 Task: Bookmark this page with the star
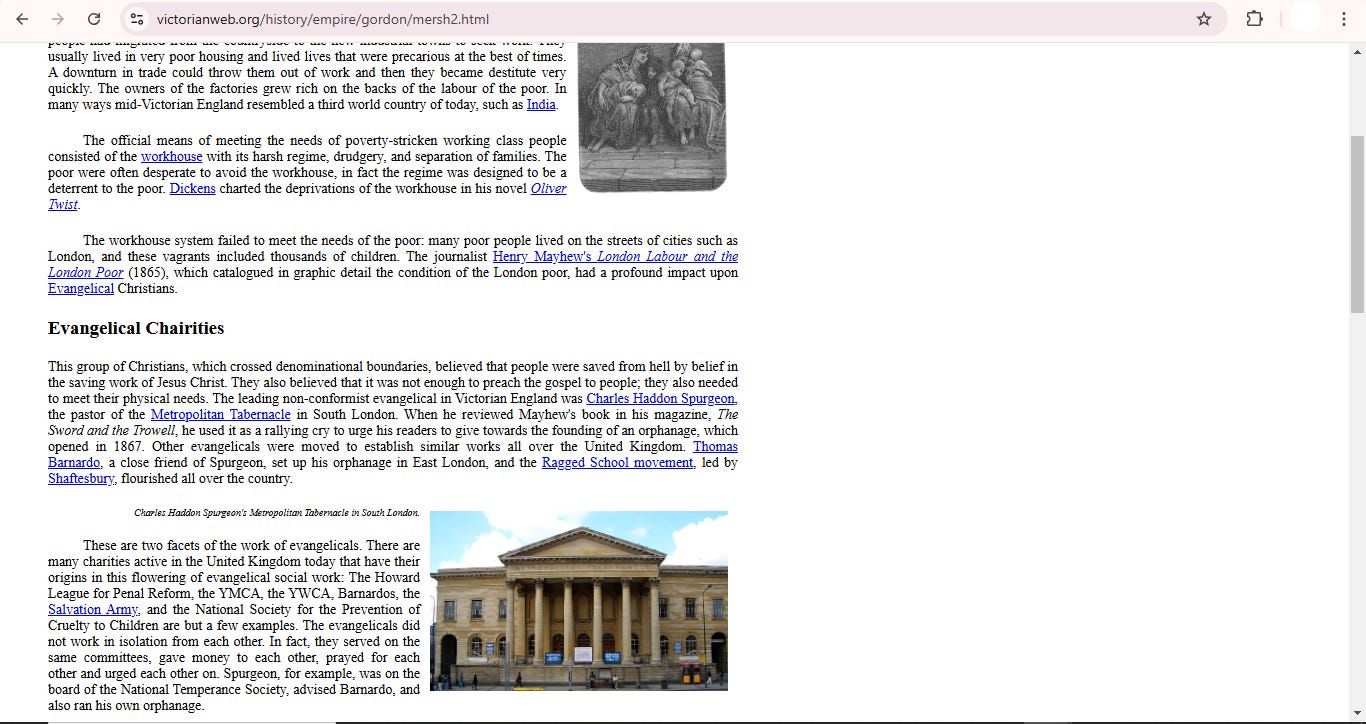pos(1204,19)
